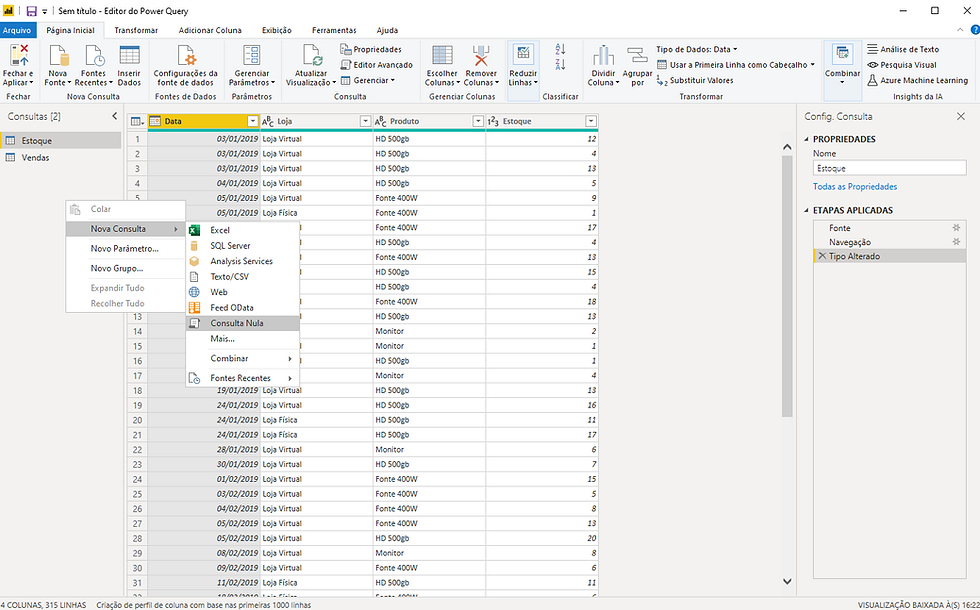This screenshot has width=980, height=610.
Task: Open the Arquivo tab
Action: 17,30
